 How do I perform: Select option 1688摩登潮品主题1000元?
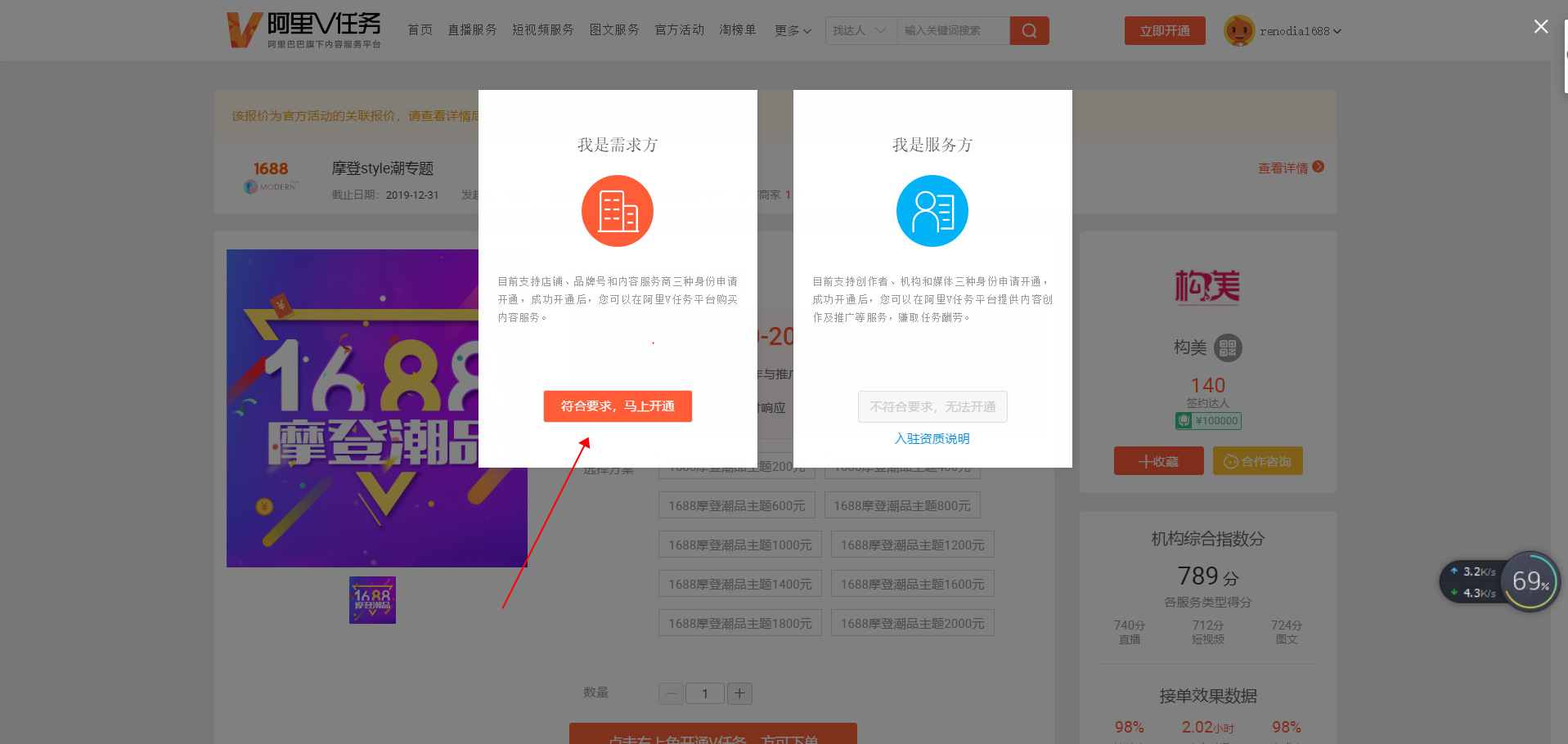[x=740, y=545]
